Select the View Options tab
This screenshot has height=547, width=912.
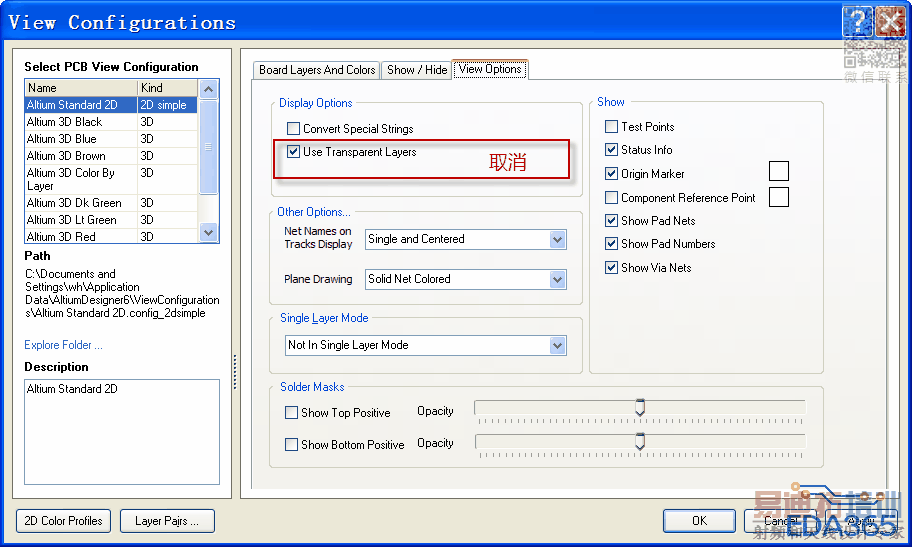click(490, 69)
